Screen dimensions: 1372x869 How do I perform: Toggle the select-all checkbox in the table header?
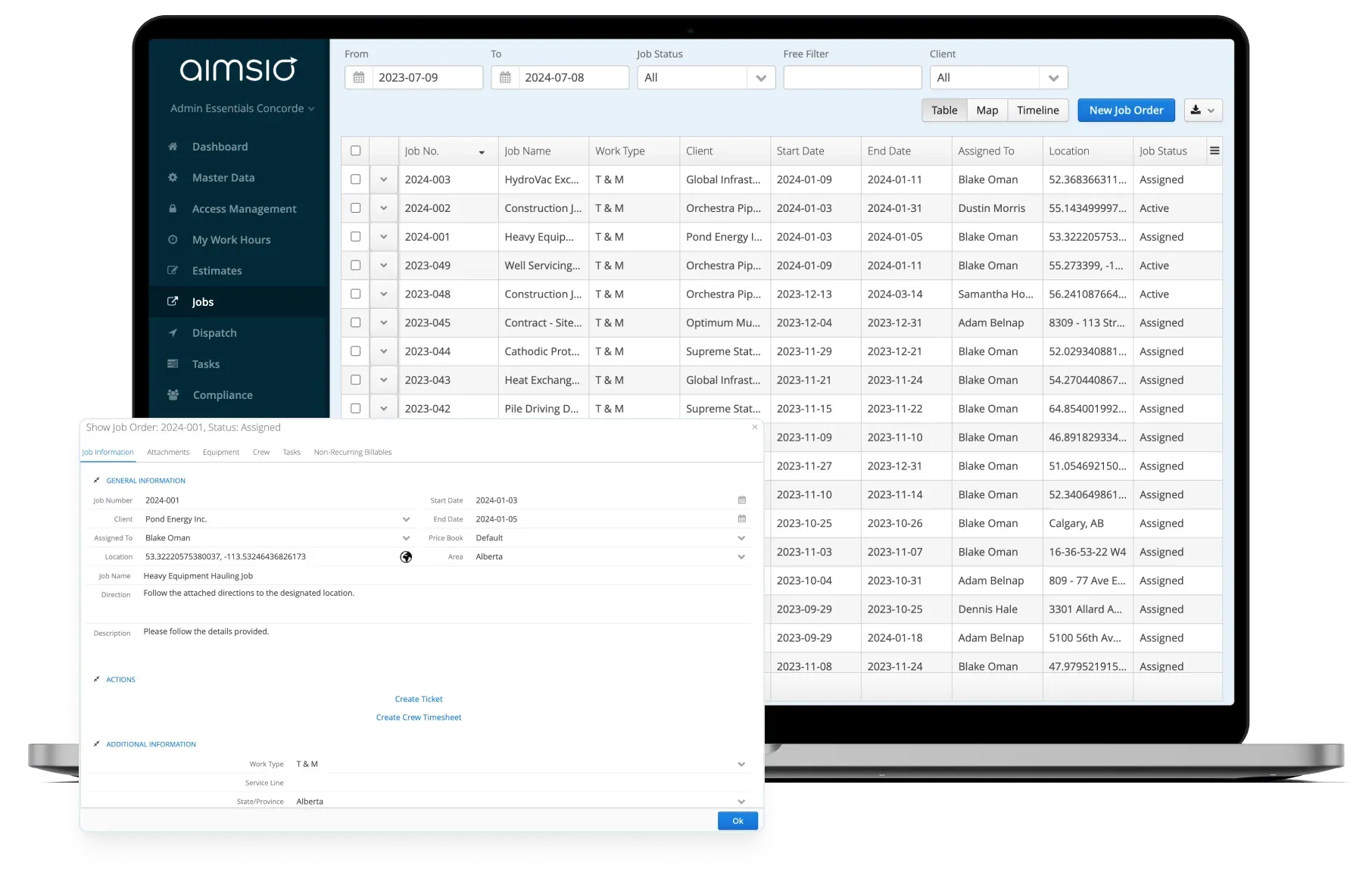click(x=355, y=150)
